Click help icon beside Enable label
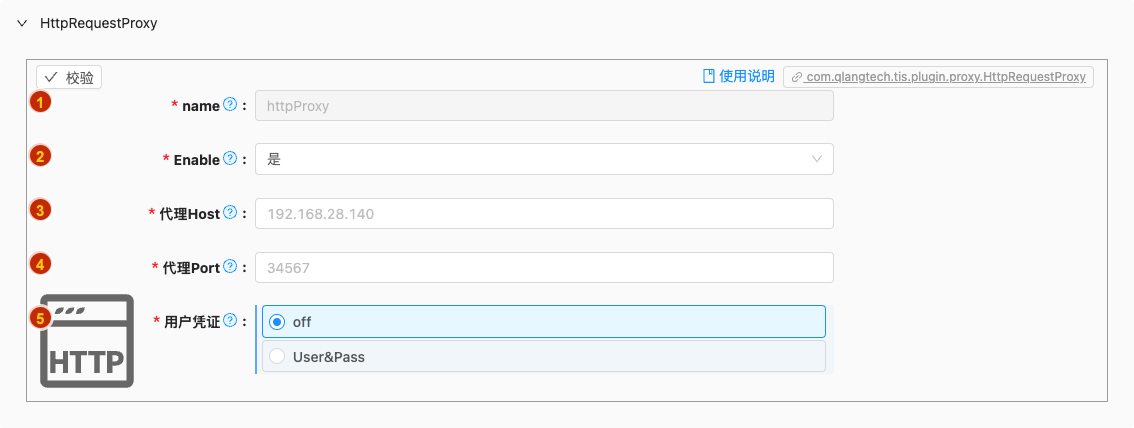The image size is (1134, 428). click(230, 158)
